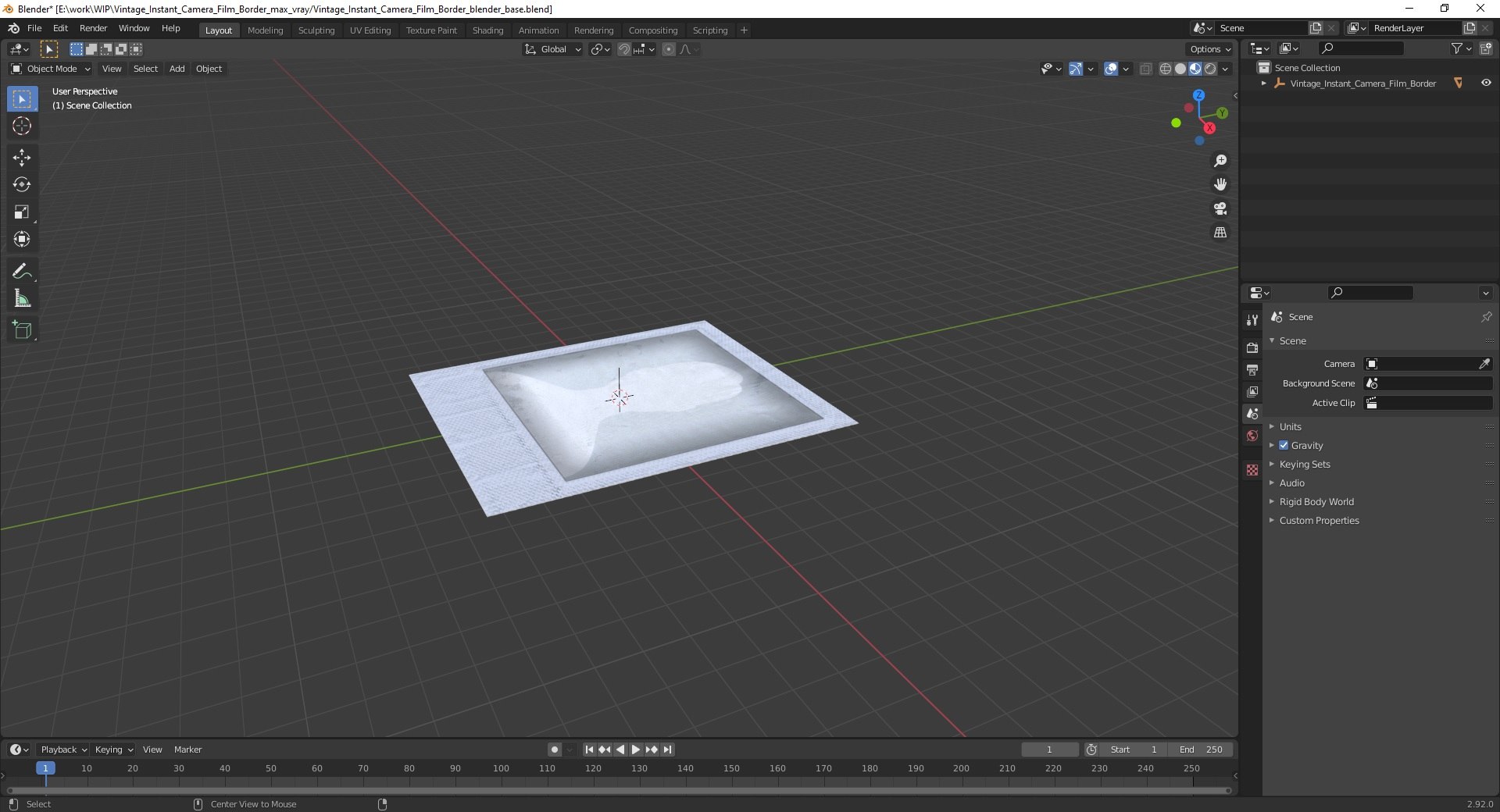Expand the Vintage_Instant_Camera_Film_Border tree item

tap(1264, 83)
